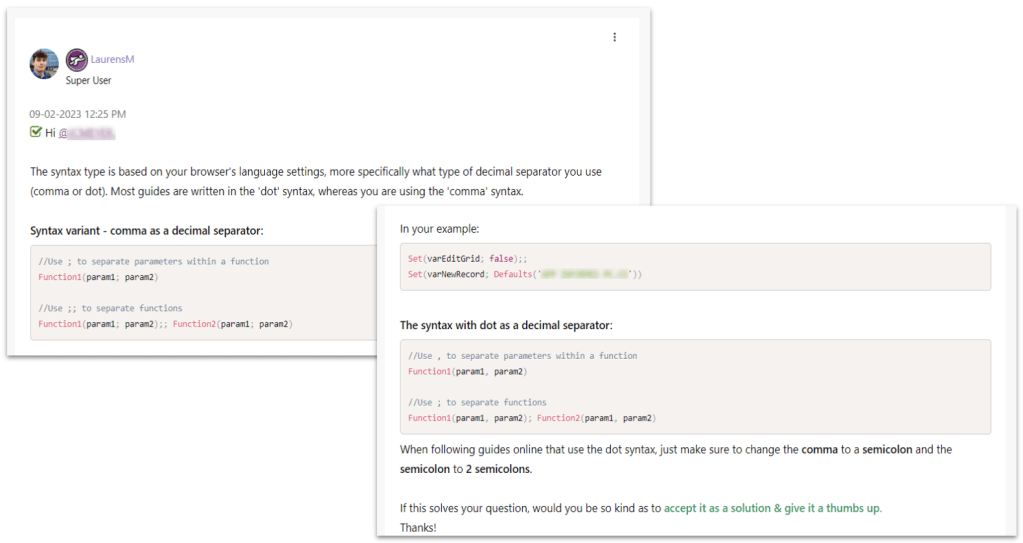The image size is (1023, 543).
Task: Open LaurensM's profile via the username link
Action: point(112,60)
